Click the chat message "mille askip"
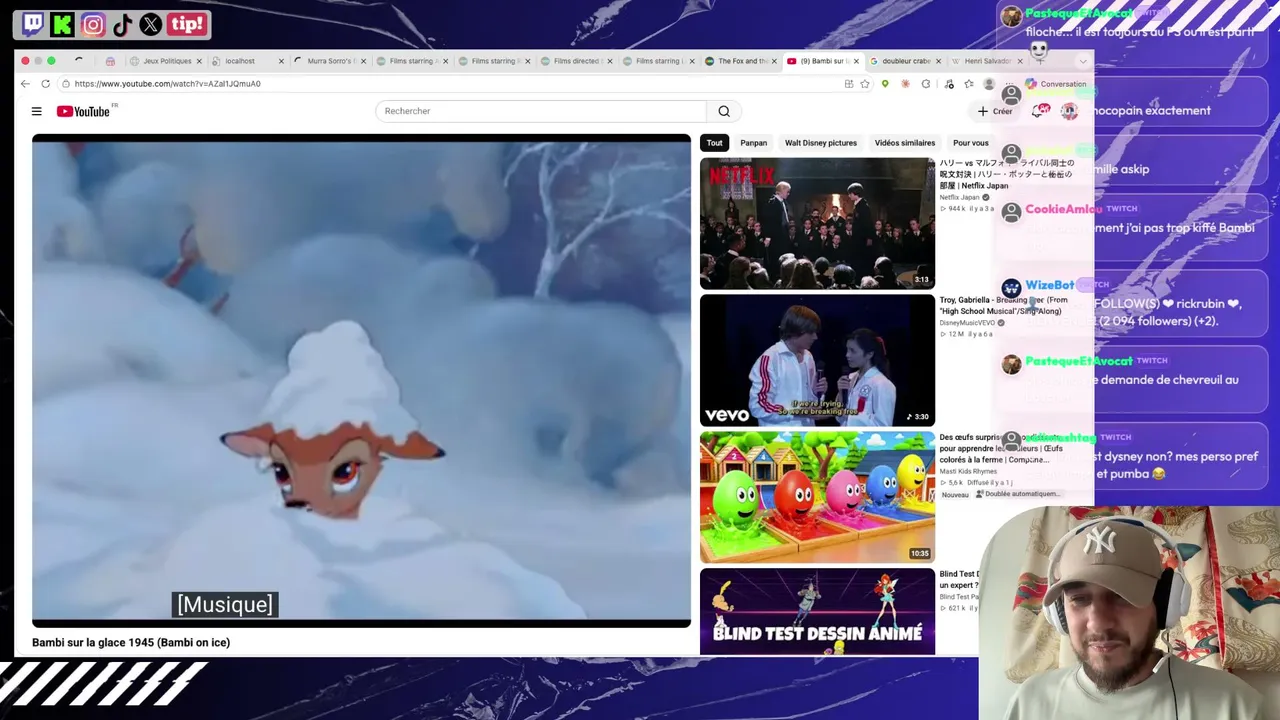The width and height of the screenshot is (1280, 720). point(1121,169)
